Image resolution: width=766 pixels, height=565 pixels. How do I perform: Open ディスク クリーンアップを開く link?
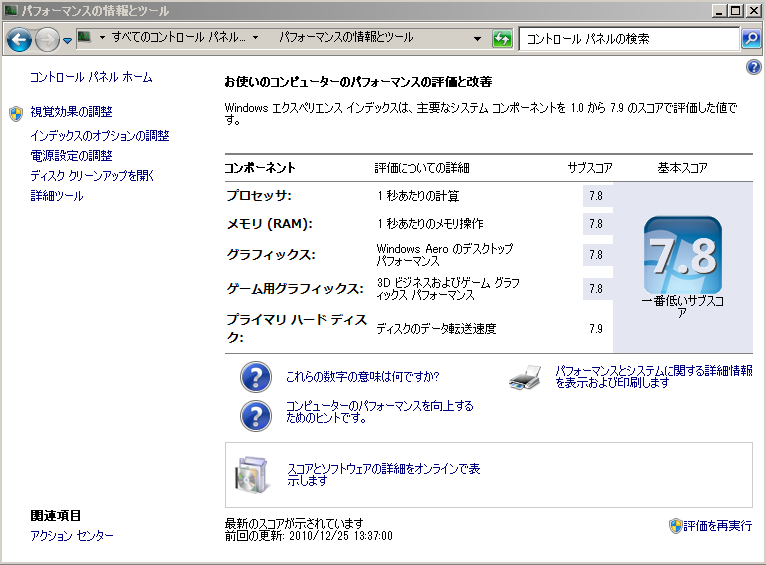(92, 176)
